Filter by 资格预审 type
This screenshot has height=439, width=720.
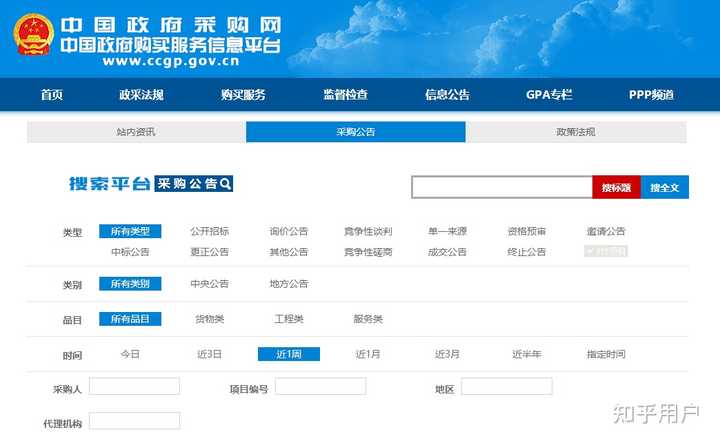pyautogui.click(x=527, y=231)
